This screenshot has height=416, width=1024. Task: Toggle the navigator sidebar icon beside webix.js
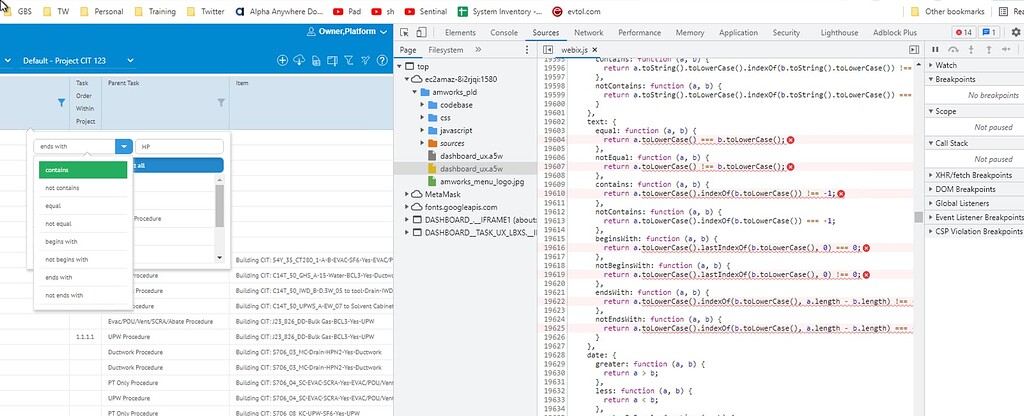(x=548, y=50)
